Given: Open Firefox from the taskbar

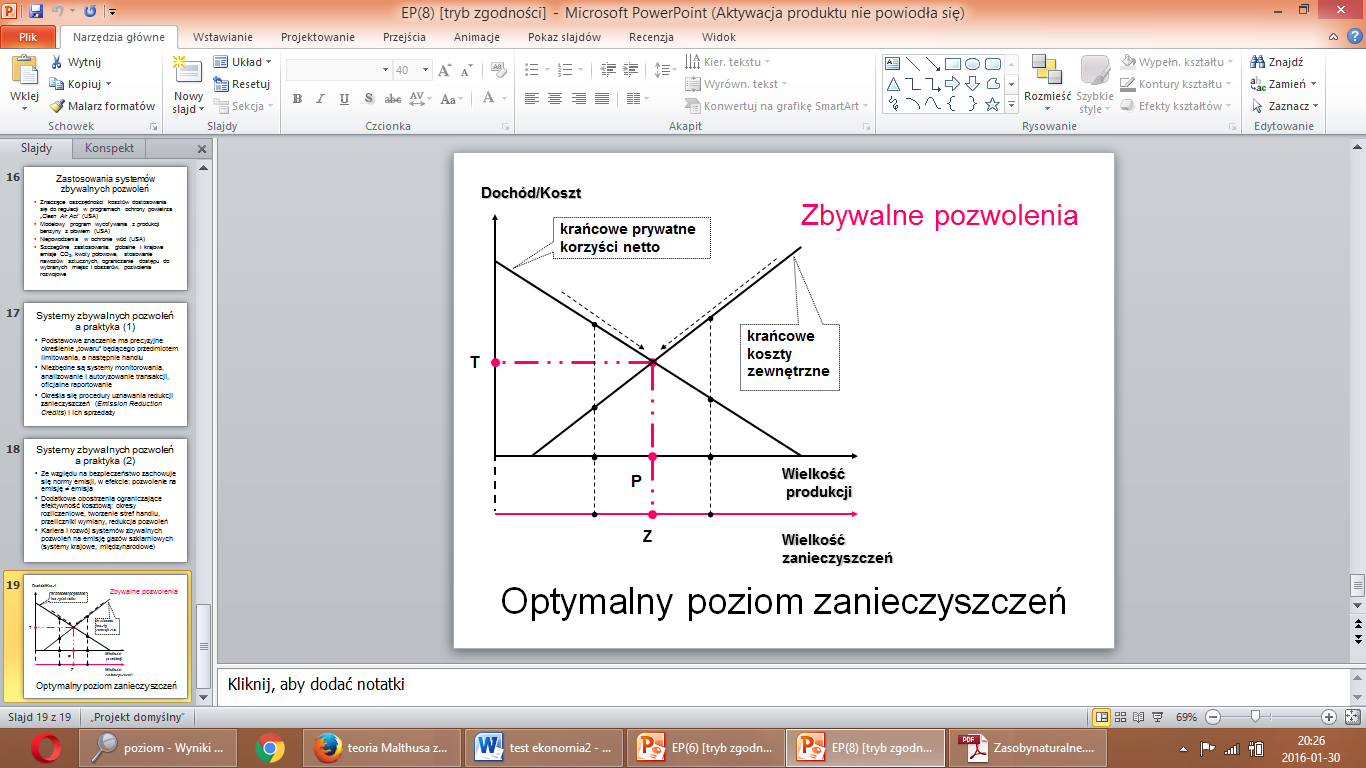Looking at the screenshot, I should pos(322,747).
